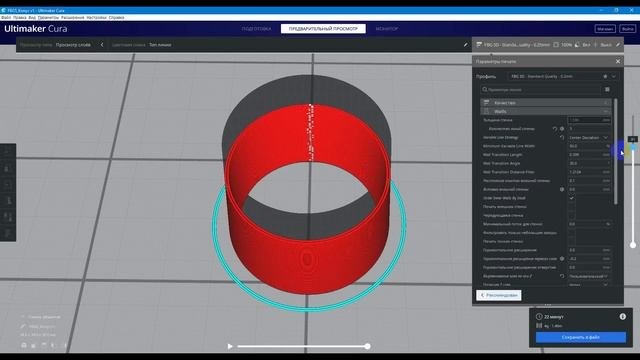Show print info with the info icon
640x360 pixels.
[622, 316]
